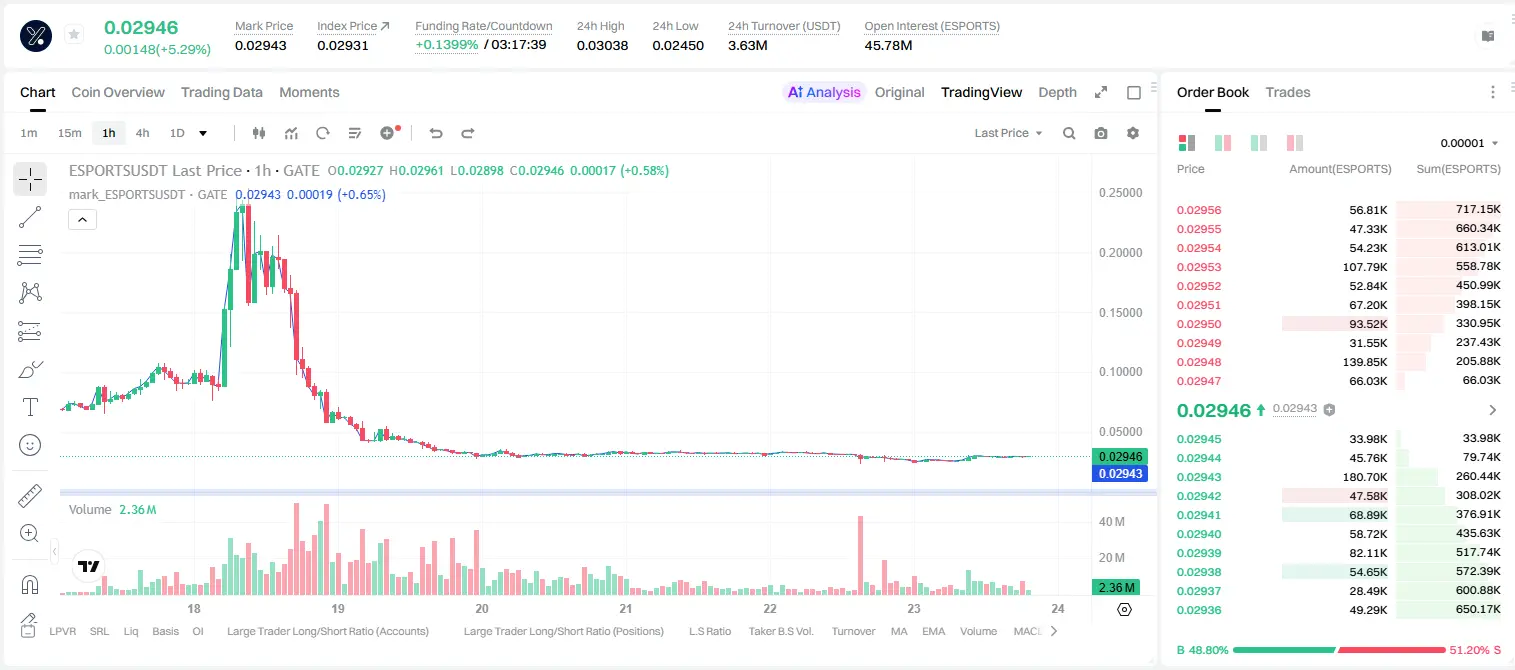Expand the chart to fullscreen

1101,92
